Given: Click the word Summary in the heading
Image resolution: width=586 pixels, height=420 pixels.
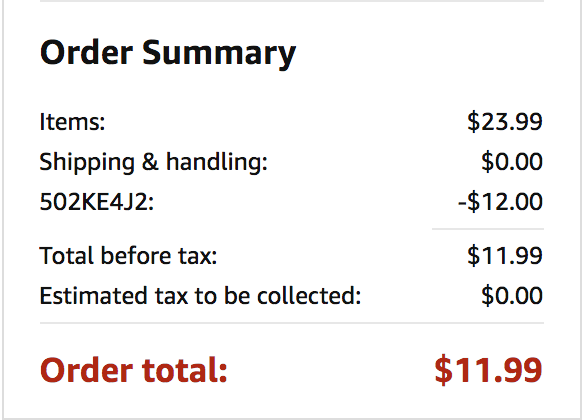Looking at the screenshot, I should pos(219,53).
